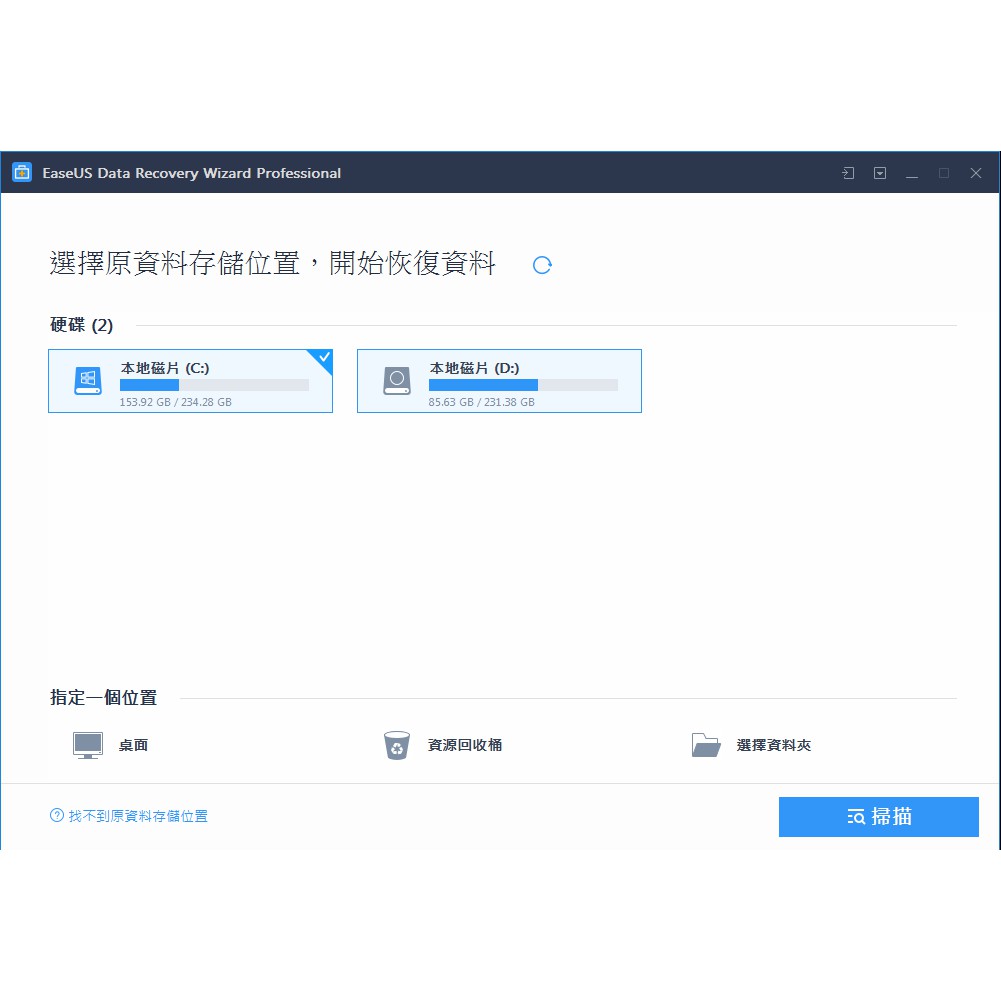The height and width of the screenshot is (1001, 1001).
Task: Open the title bar dropdown menu icon
Action: pos(880,173)
